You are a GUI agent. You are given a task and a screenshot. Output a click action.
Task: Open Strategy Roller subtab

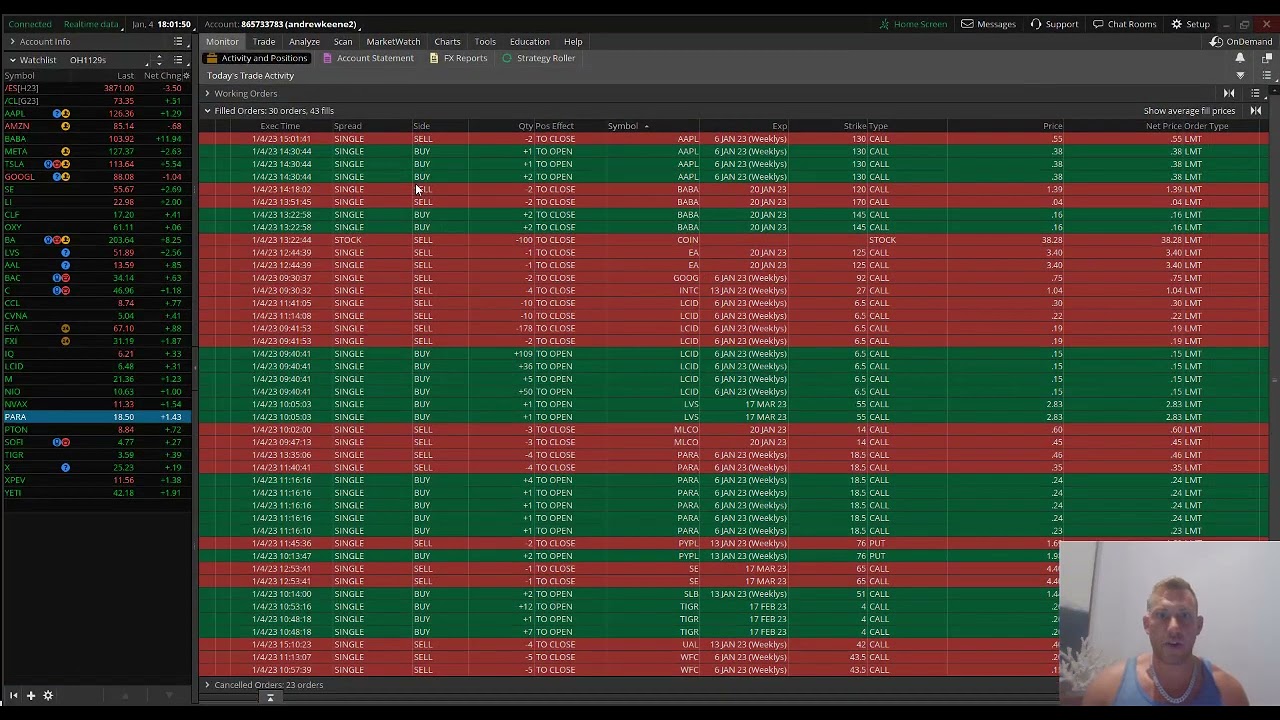tap(539, 58)
